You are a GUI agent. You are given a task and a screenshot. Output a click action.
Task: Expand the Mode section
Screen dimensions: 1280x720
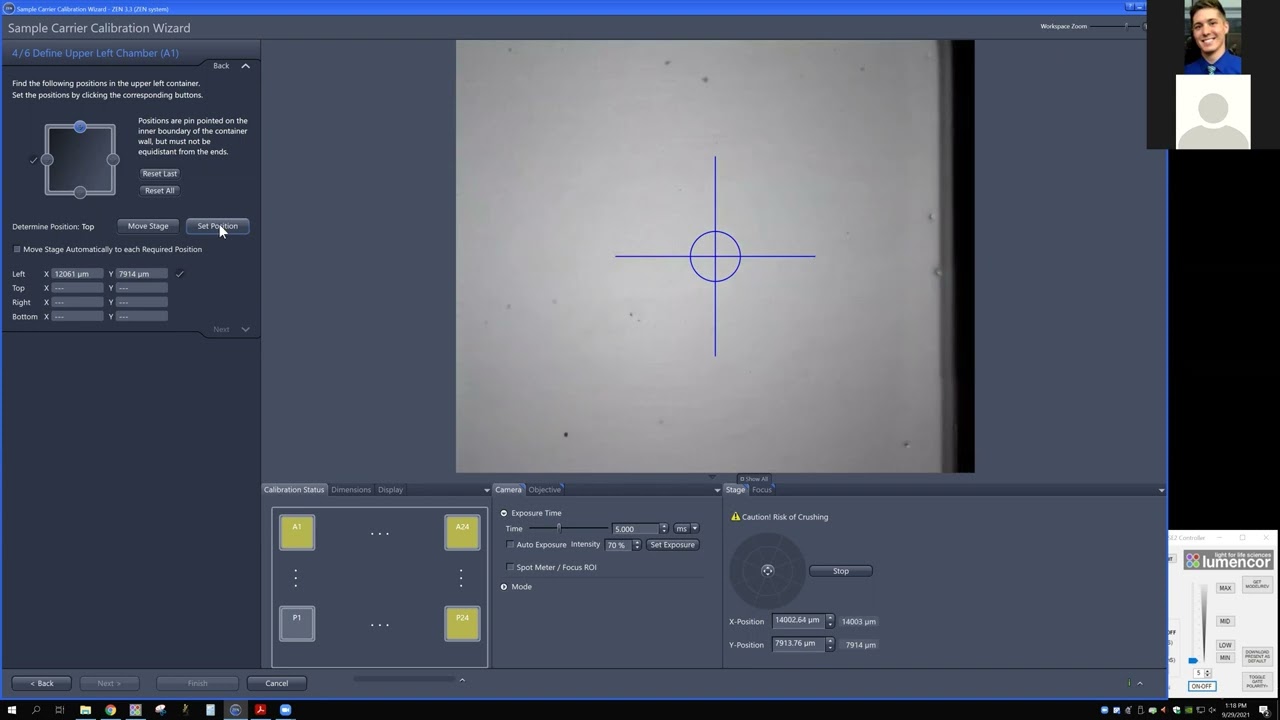click(504, 587)
